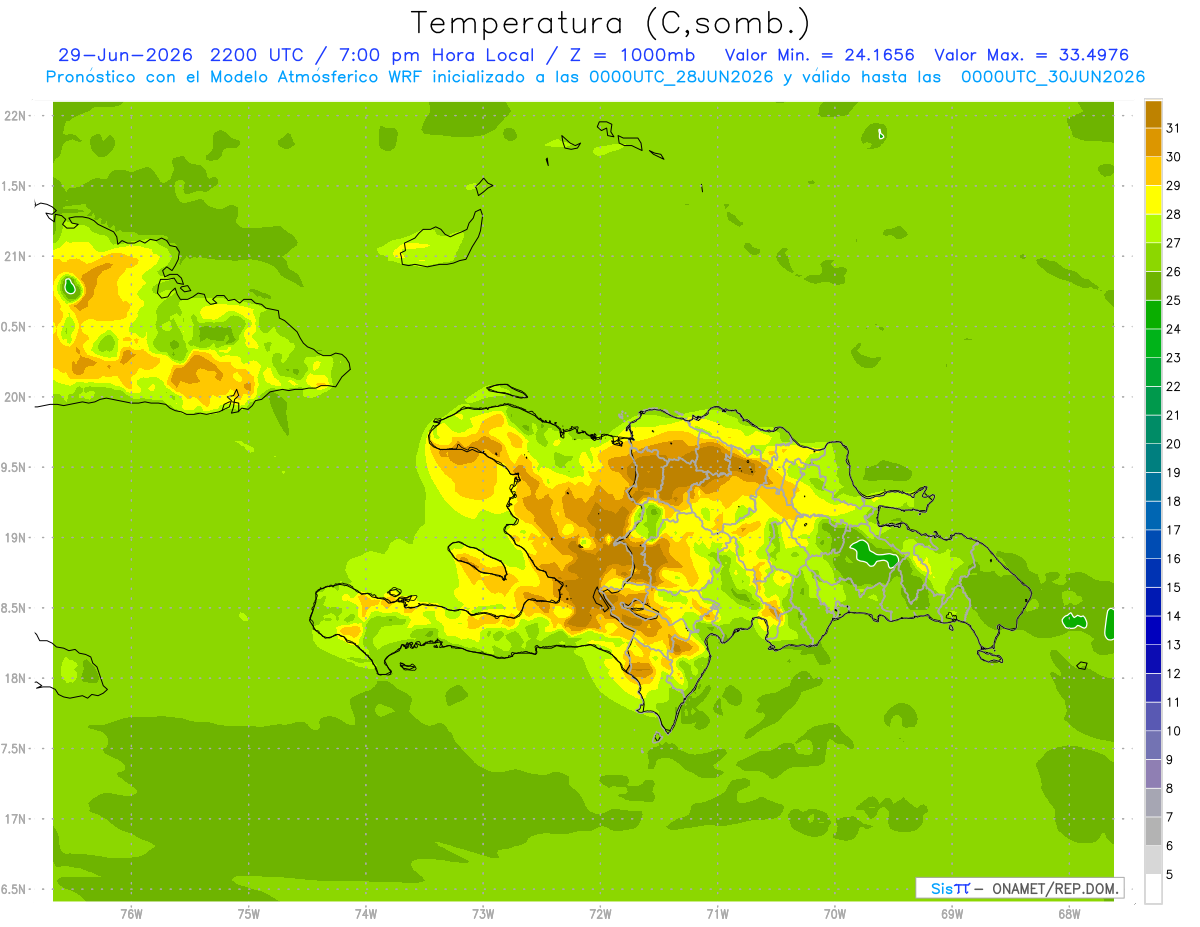Image resolution: width=1200 pixels, height=927 pixels.
Task: Click the '74W' longitude label
Action: [366, 914]
